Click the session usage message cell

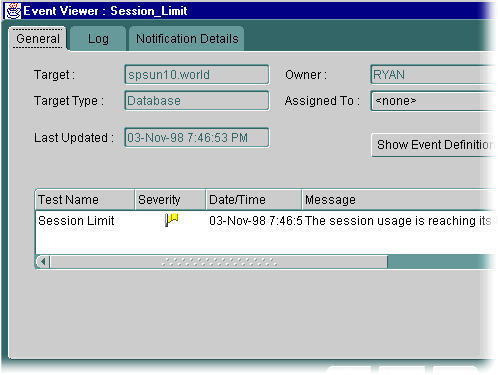(400, 221)
